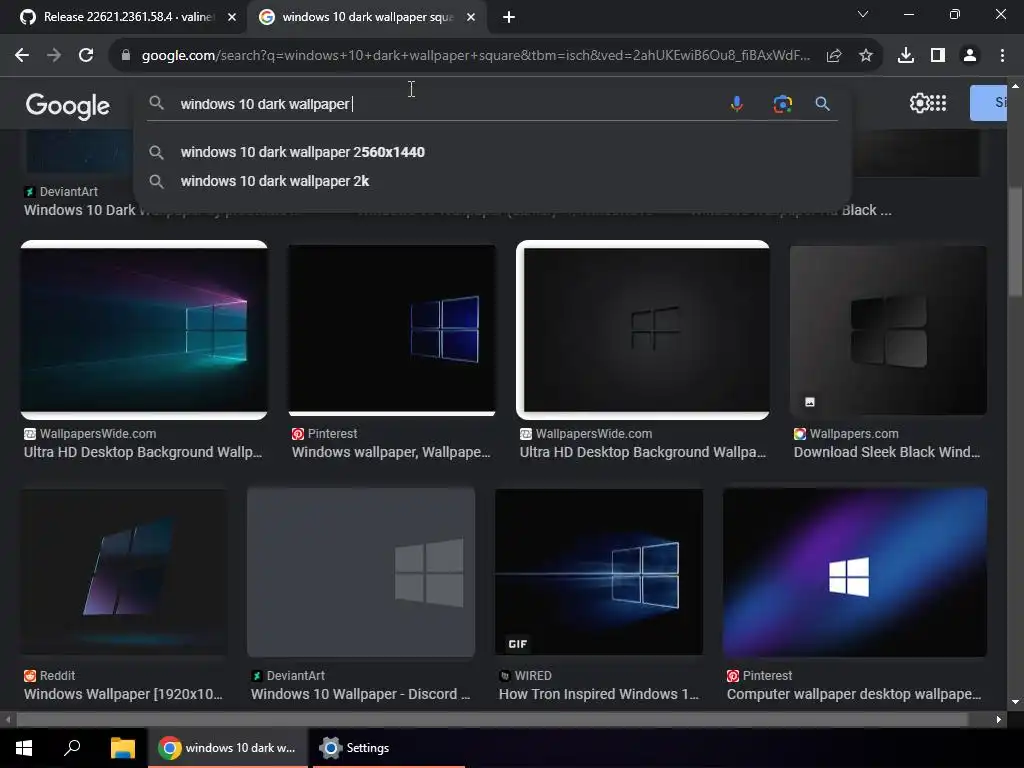
Task: Open Google quick settings gear icon
Action: (x=919, y=103)
